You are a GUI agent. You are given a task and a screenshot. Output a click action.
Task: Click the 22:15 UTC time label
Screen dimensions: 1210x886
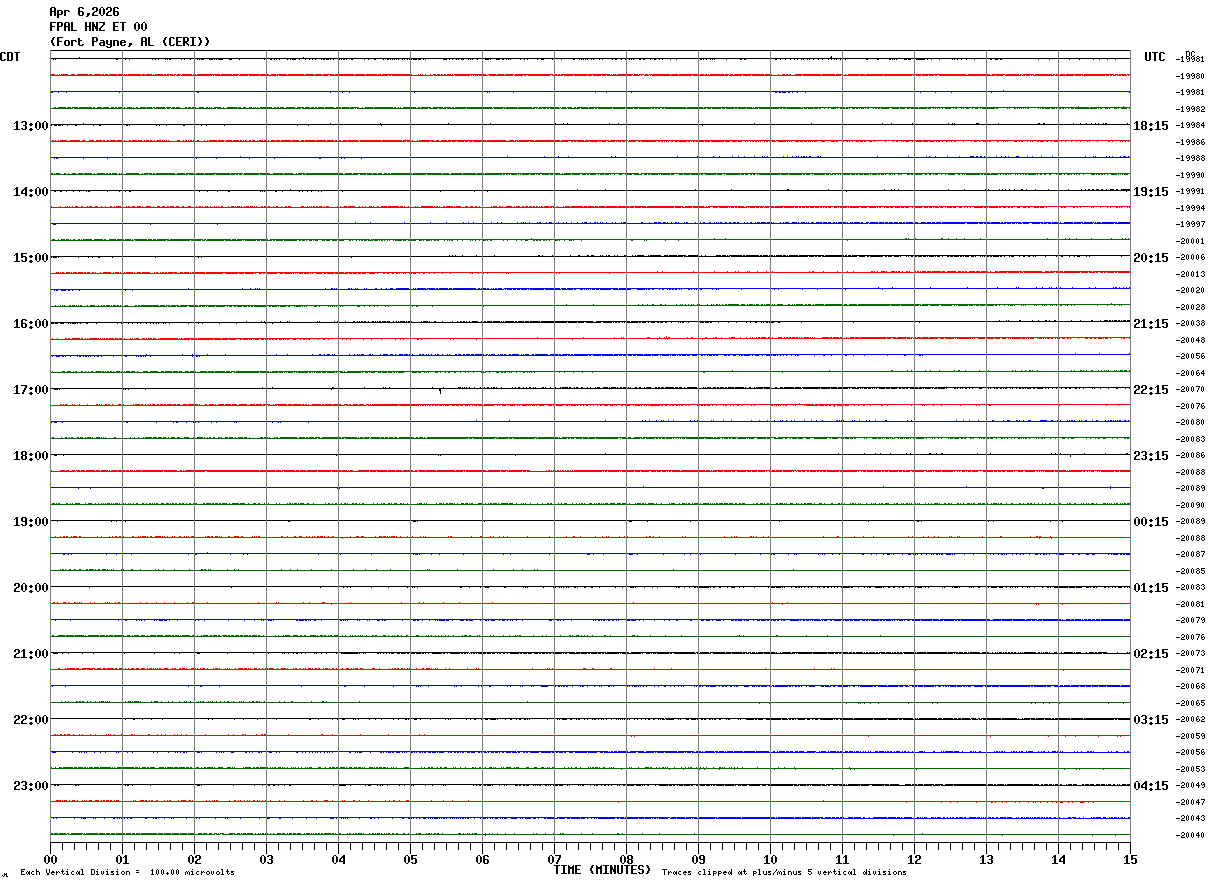[x=1150, y=390]
